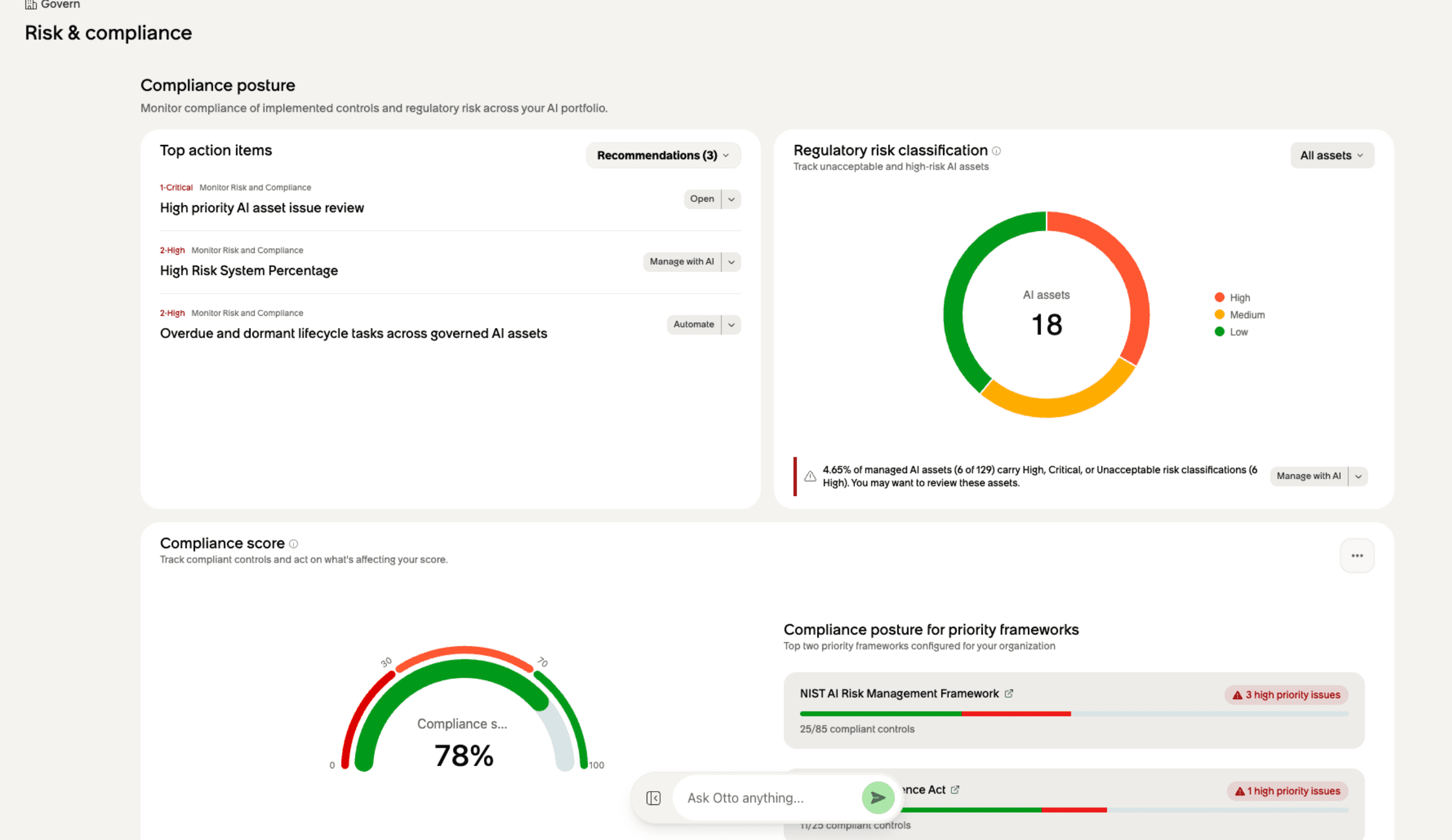Click warning triangle icon in risk alert

[x=810, y=476]
